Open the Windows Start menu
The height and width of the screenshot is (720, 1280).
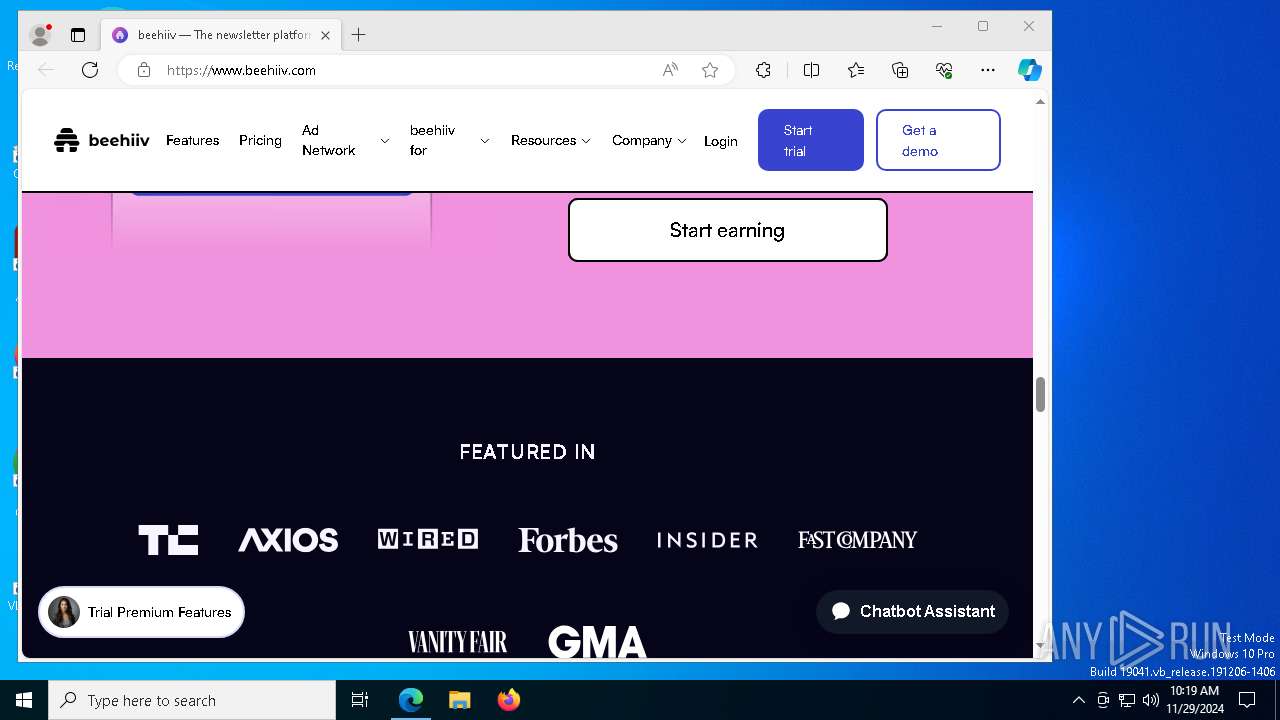[x=24, y=700]
